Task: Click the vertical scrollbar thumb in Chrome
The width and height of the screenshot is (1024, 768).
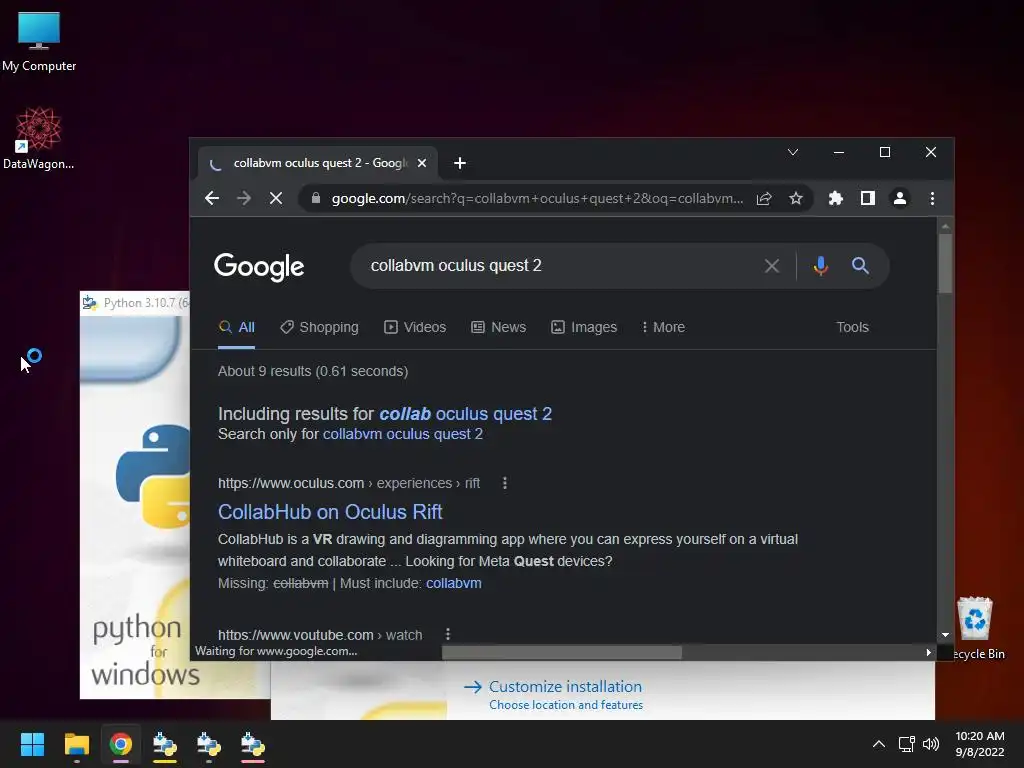Action: (x=945, y=264)
